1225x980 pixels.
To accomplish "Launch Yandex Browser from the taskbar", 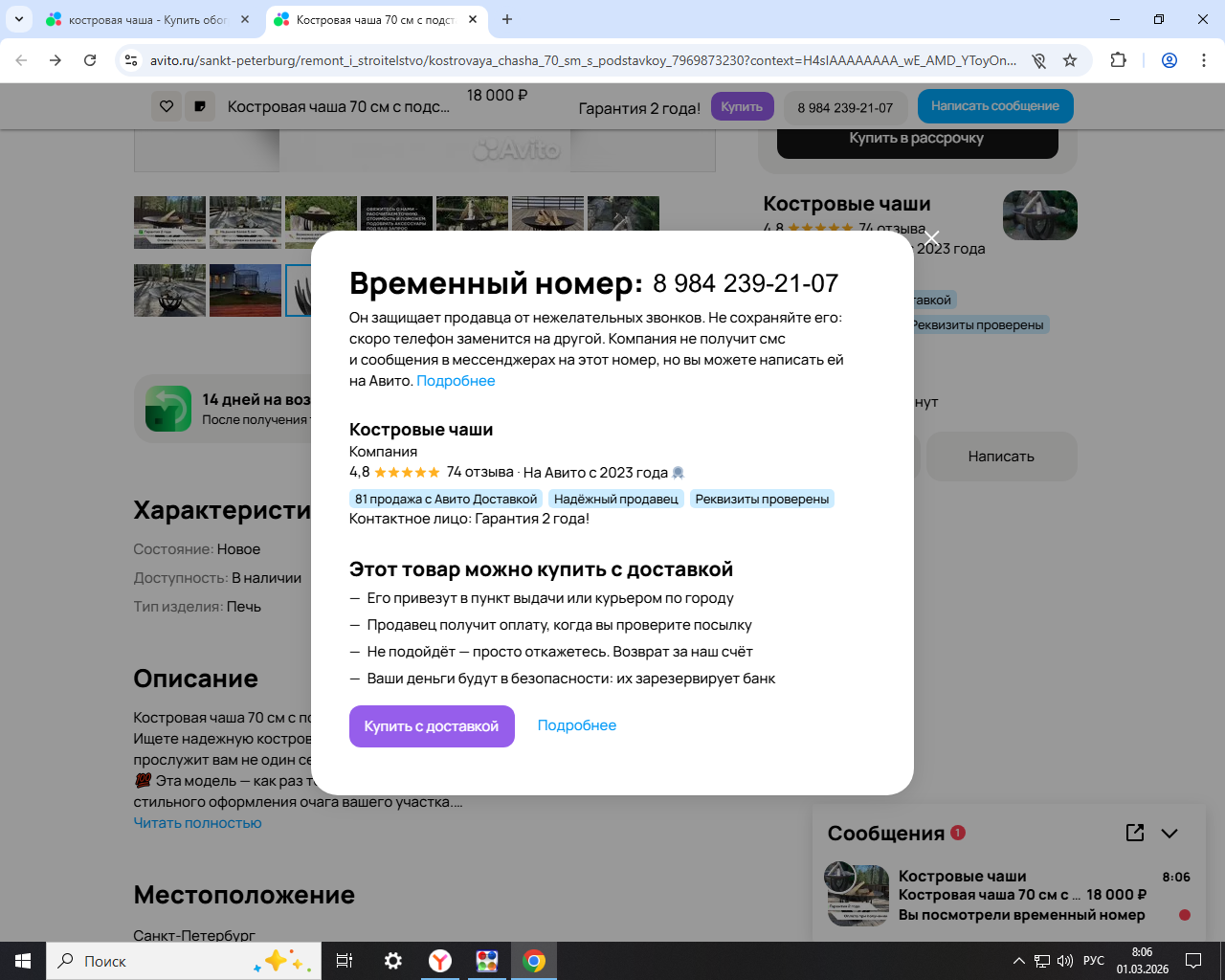I will [x=440, y=961].
